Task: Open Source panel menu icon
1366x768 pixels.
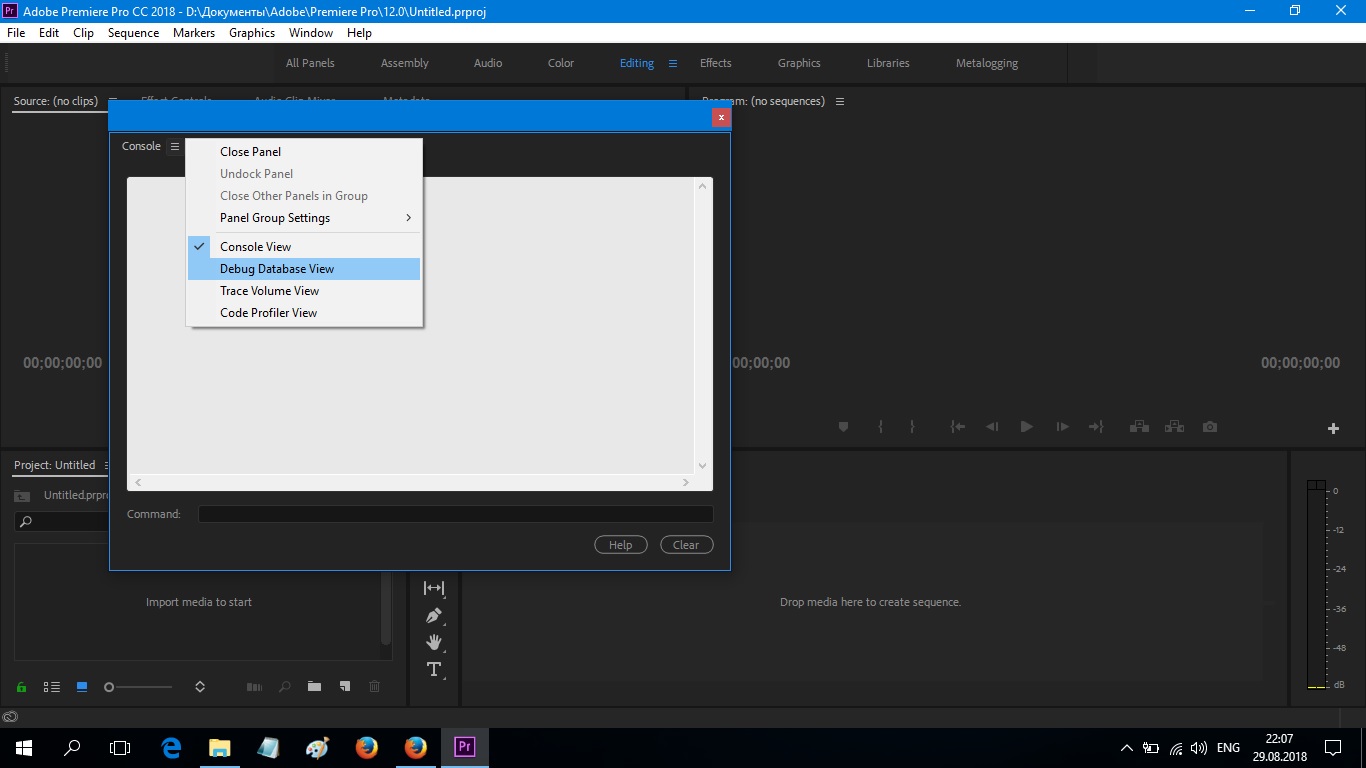Action: [x=113, y=101]
